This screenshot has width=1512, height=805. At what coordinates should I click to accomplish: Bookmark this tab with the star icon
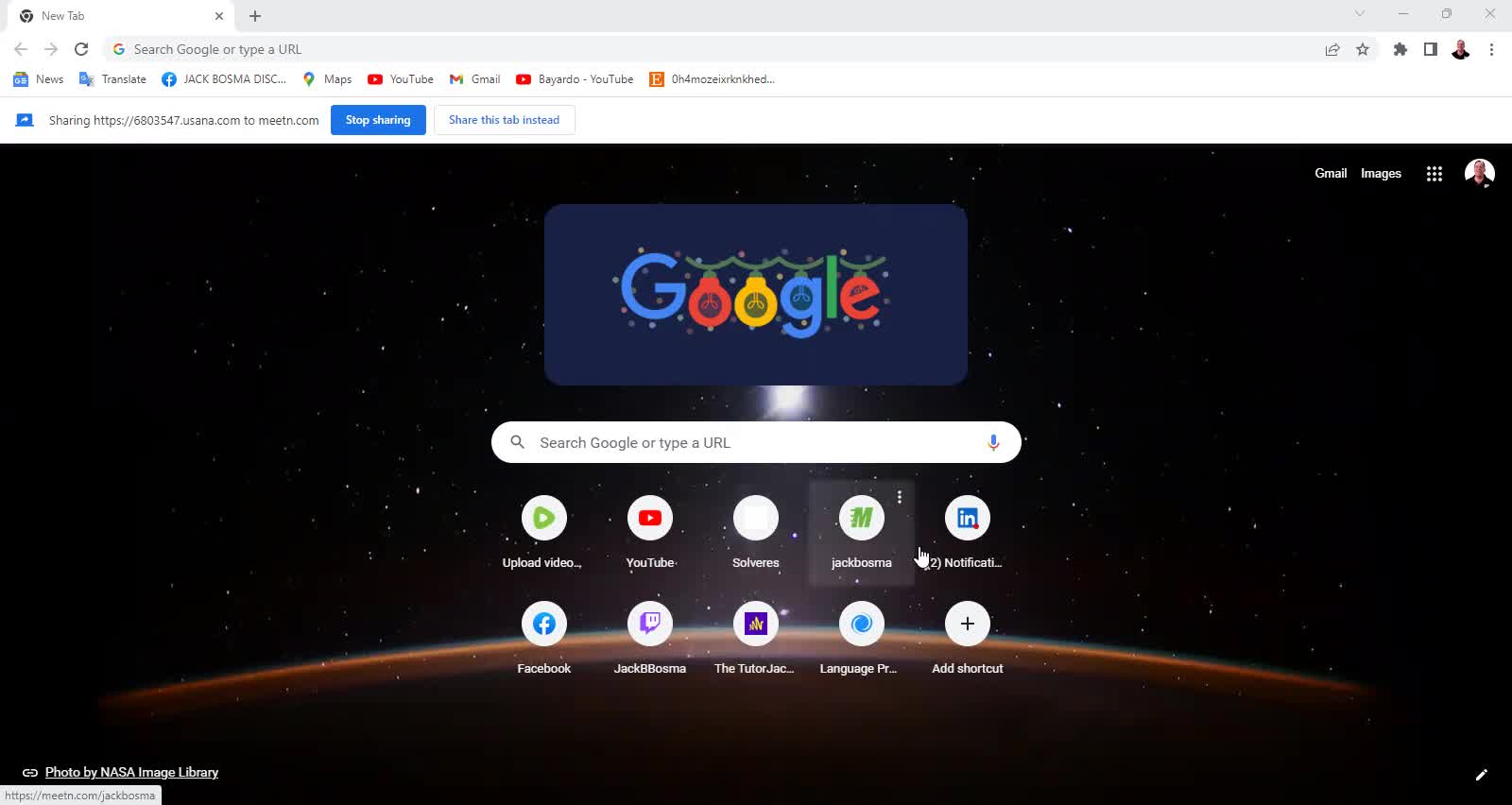[1363, 49]
